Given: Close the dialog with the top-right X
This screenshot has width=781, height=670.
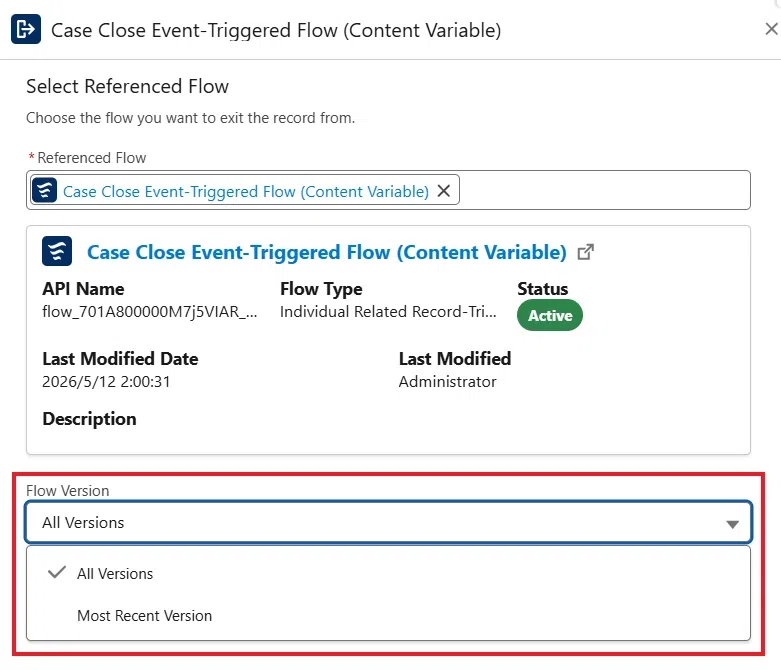Looking at the screenshot, I should tap(771, 29).
